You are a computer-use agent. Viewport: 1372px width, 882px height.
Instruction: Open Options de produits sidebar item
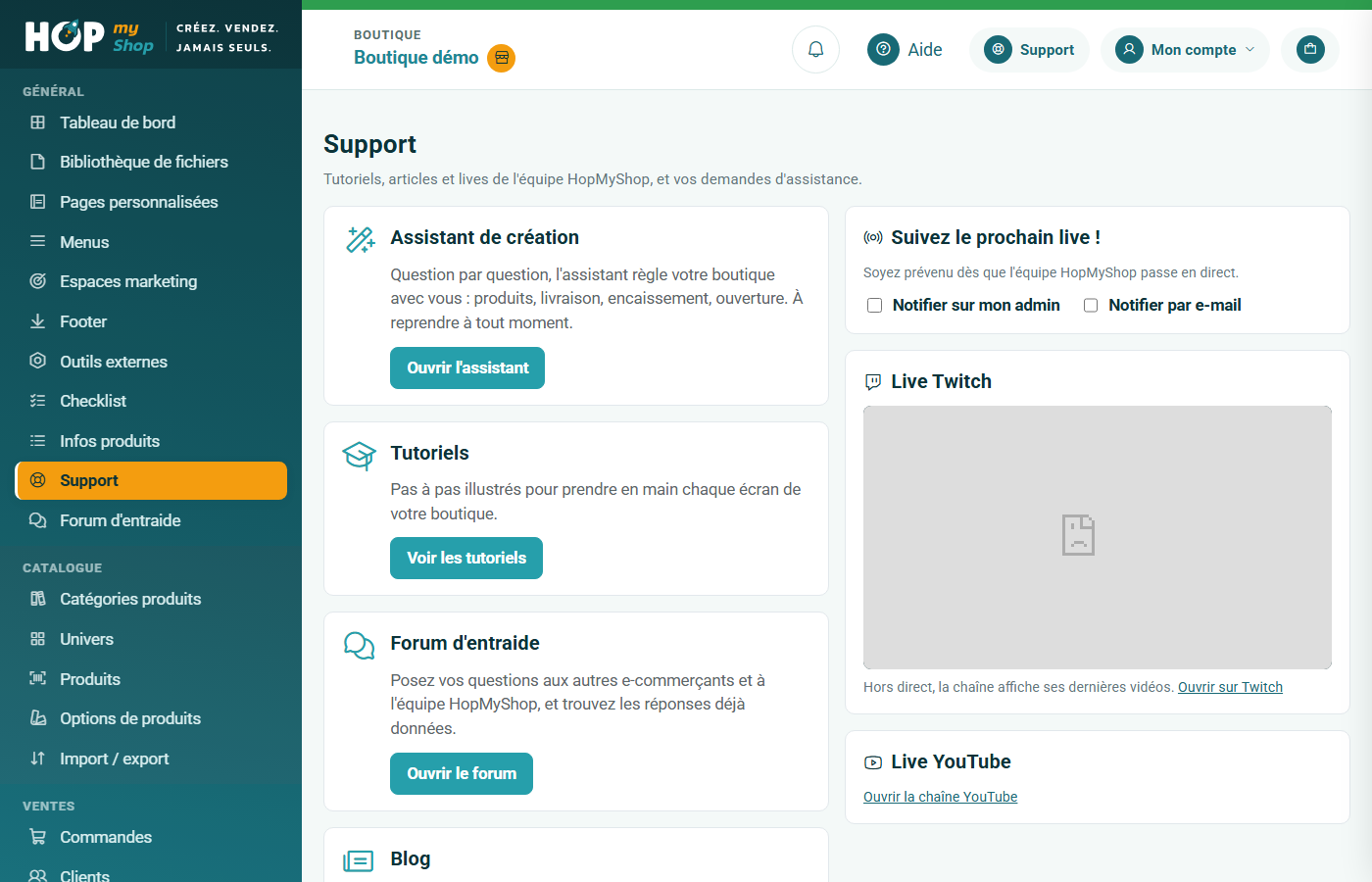151,718
